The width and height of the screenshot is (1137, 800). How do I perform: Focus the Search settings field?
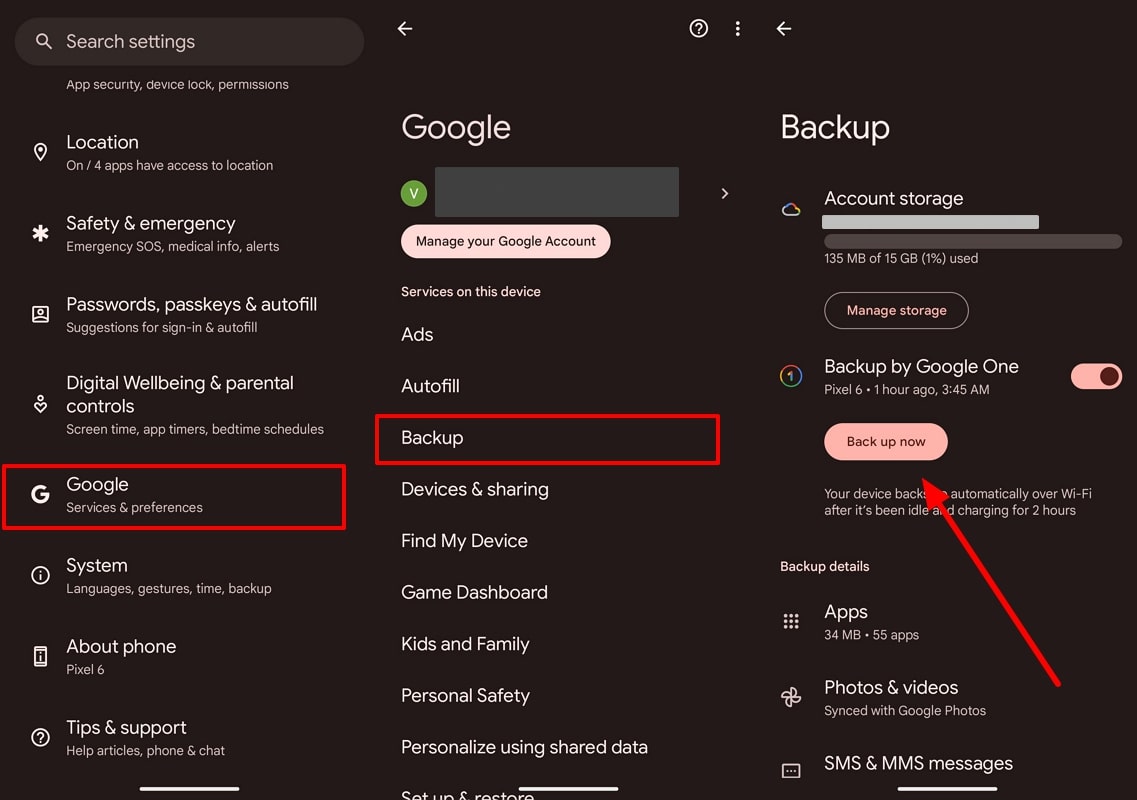189,42
